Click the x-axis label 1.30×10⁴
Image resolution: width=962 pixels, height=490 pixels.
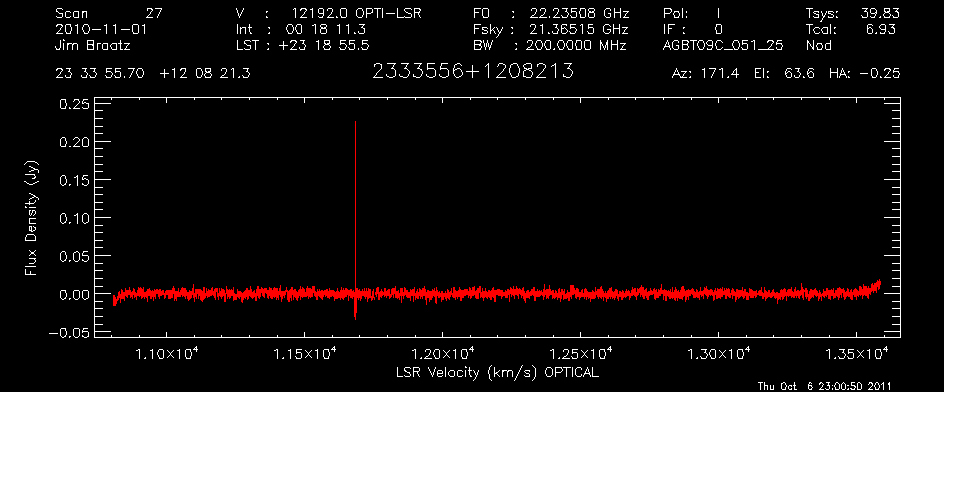tap(719, 353)
